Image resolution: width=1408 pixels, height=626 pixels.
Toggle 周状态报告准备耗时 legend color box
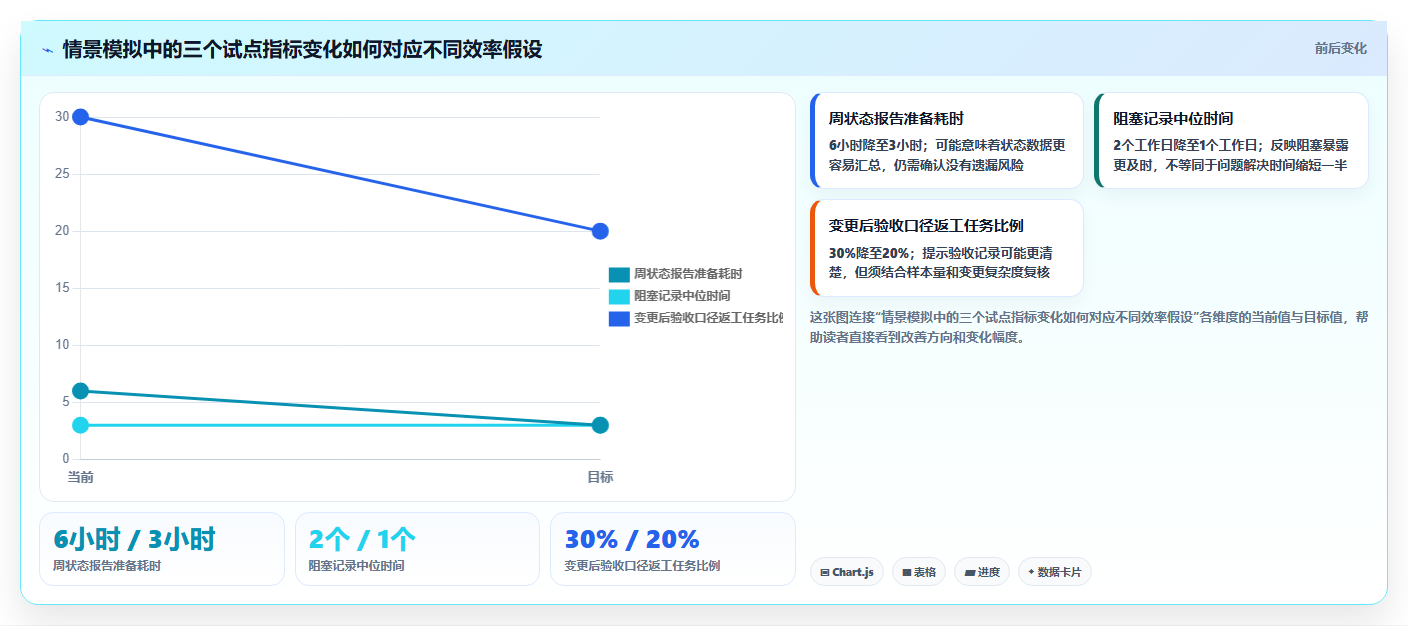(x=619, y=274)
